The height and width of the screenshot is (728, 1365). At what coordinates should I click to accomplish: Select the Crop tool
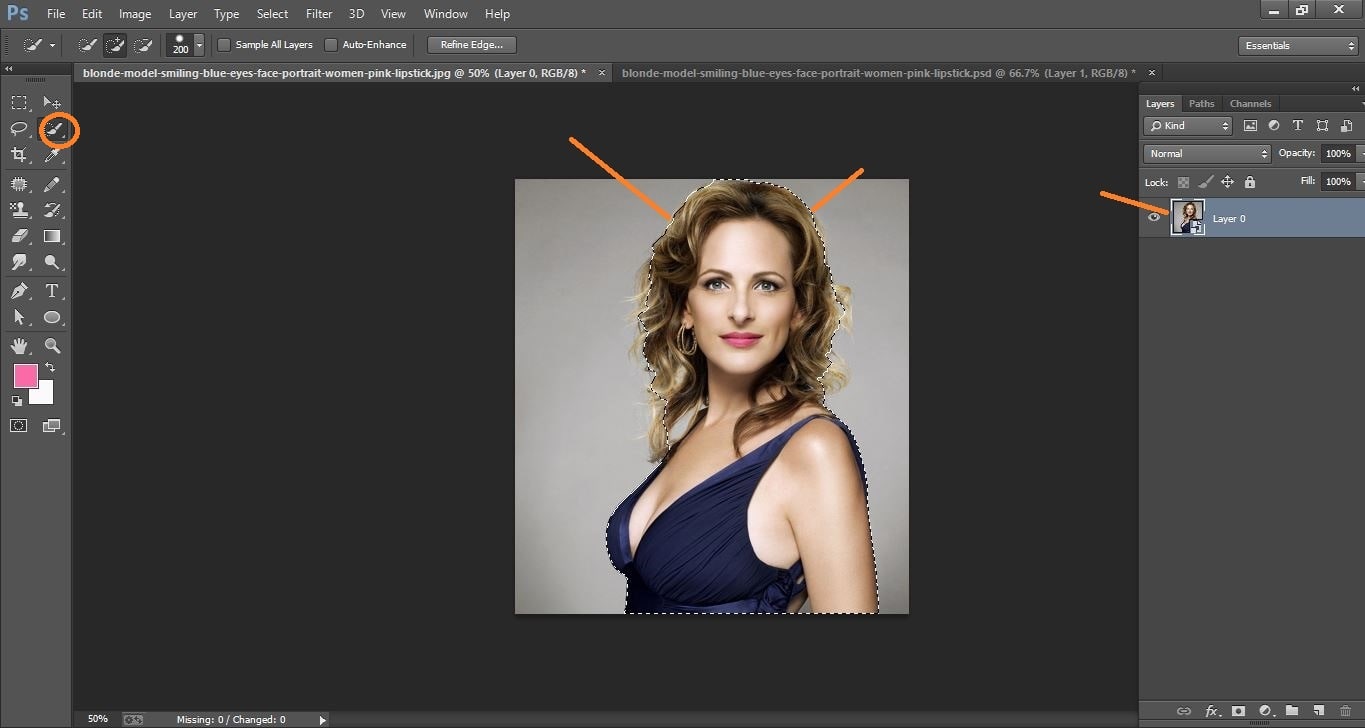coord(18,156)
